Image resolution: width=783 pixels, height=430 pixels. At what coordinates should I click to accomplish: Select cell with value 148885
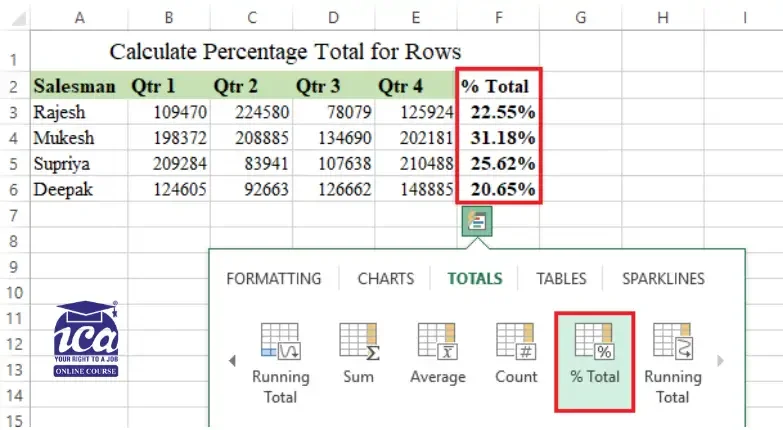click(415, 190)
